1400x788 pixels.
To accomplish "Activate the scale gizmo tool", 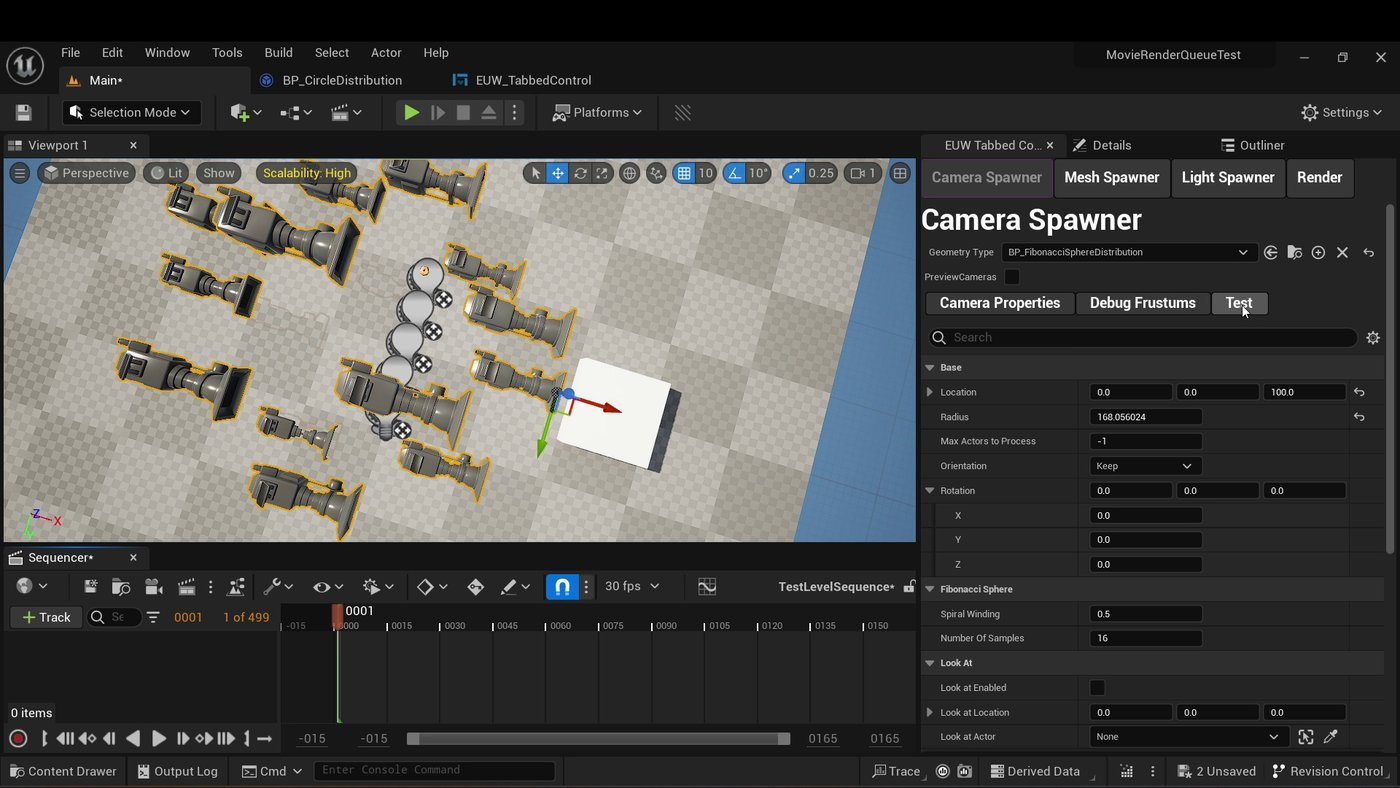I will [602, 173].
